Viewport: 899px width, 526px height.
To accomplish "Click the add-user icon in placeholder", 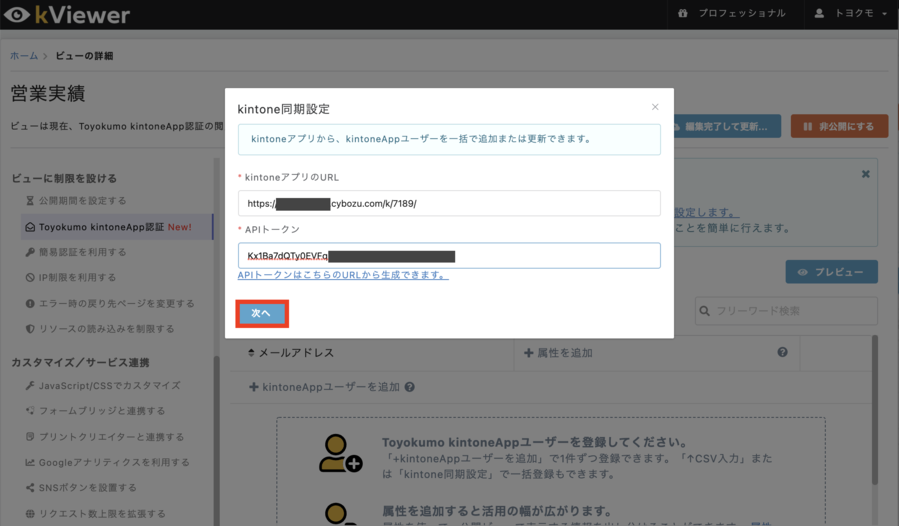I will 339,453.
